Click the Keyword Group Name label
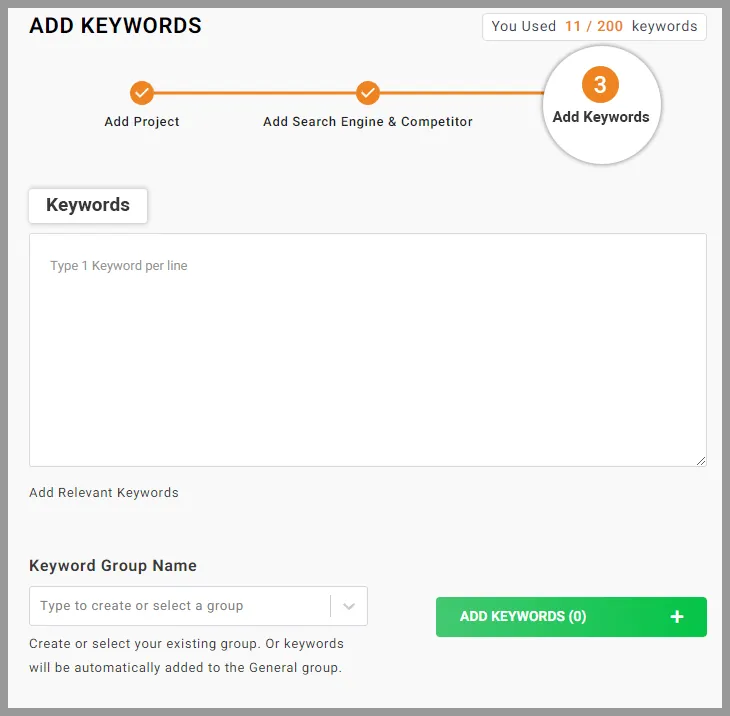 click(113, 566)
